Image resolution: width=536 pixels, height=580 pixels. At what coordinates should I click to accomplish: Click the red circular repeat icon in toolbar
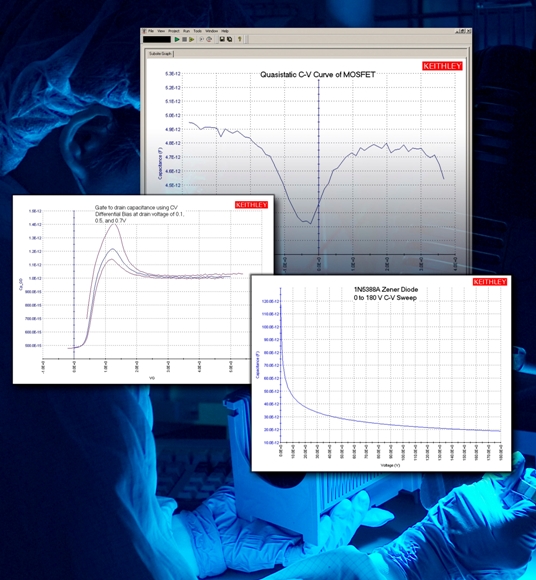click(209, 39)
